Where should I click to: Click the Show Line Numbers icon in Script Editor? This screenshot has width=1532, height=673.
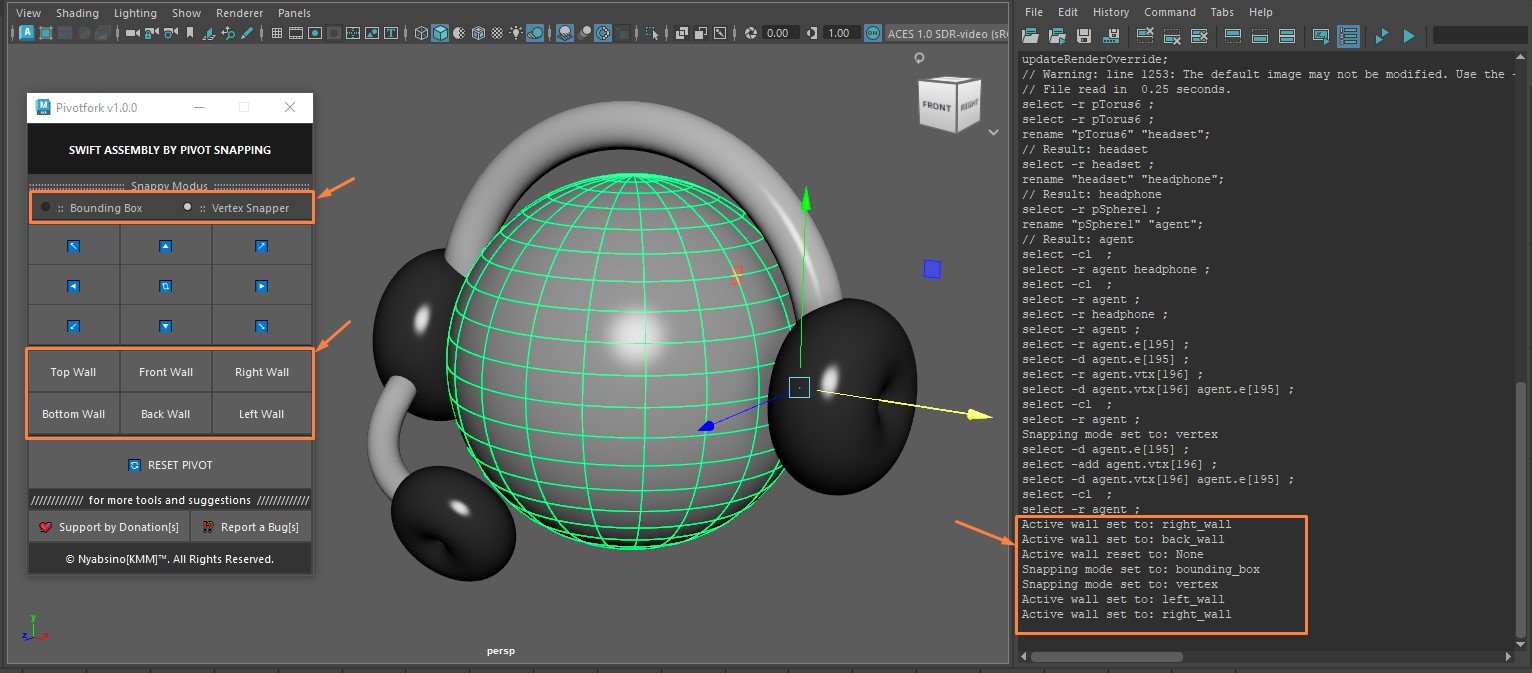pyautogui.click(x=1349, y=36)
